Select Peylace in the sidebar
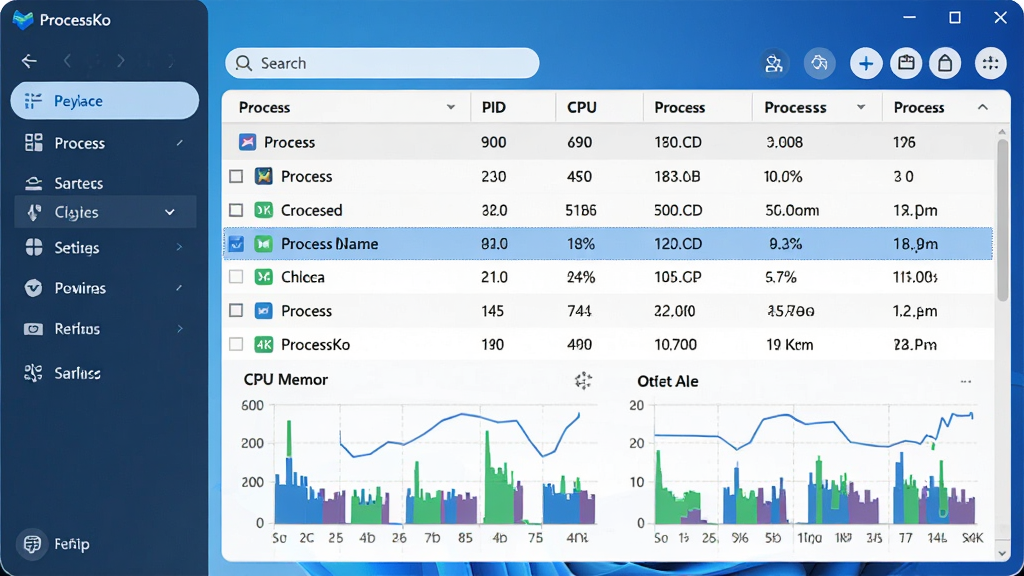Screen dimensions: 1024x576 pyautogui.click(x=104, y=101)
